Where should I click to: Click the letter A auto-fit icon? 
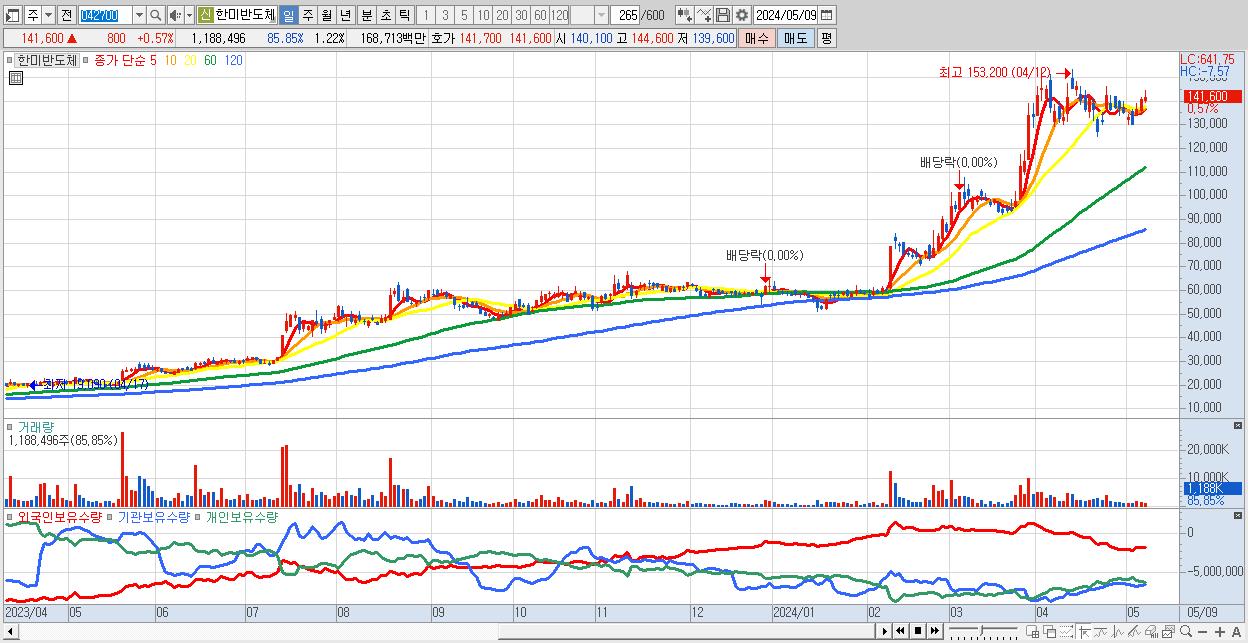coord(1237,632)
